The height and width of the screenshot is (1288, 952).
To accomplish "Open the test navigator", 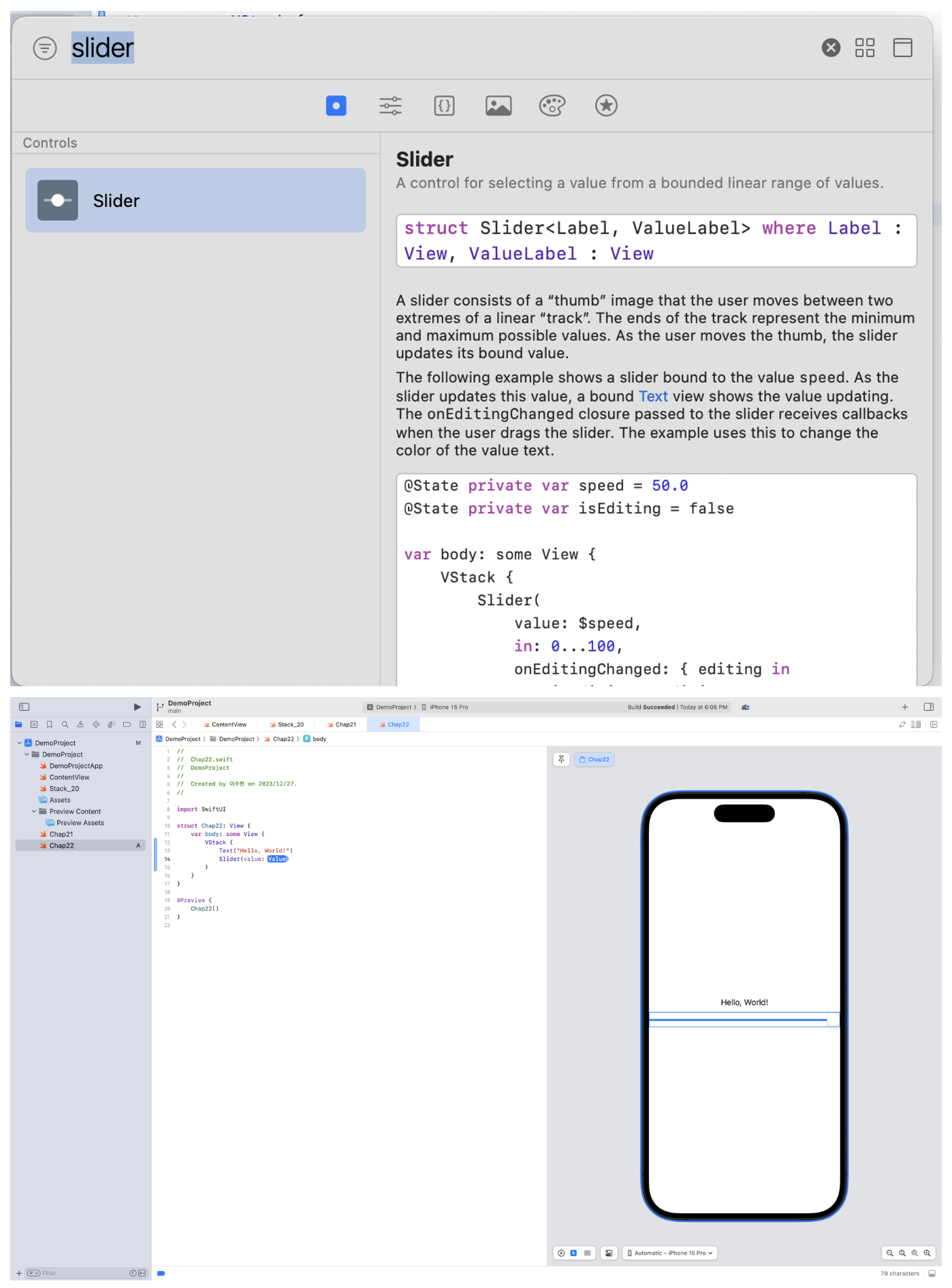I will [x=96, y=724].
